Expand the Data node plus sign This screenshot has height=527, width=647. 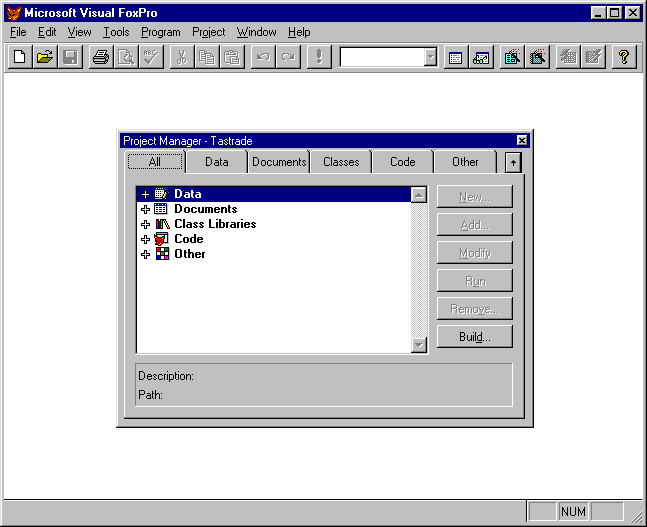click(145, 194)
